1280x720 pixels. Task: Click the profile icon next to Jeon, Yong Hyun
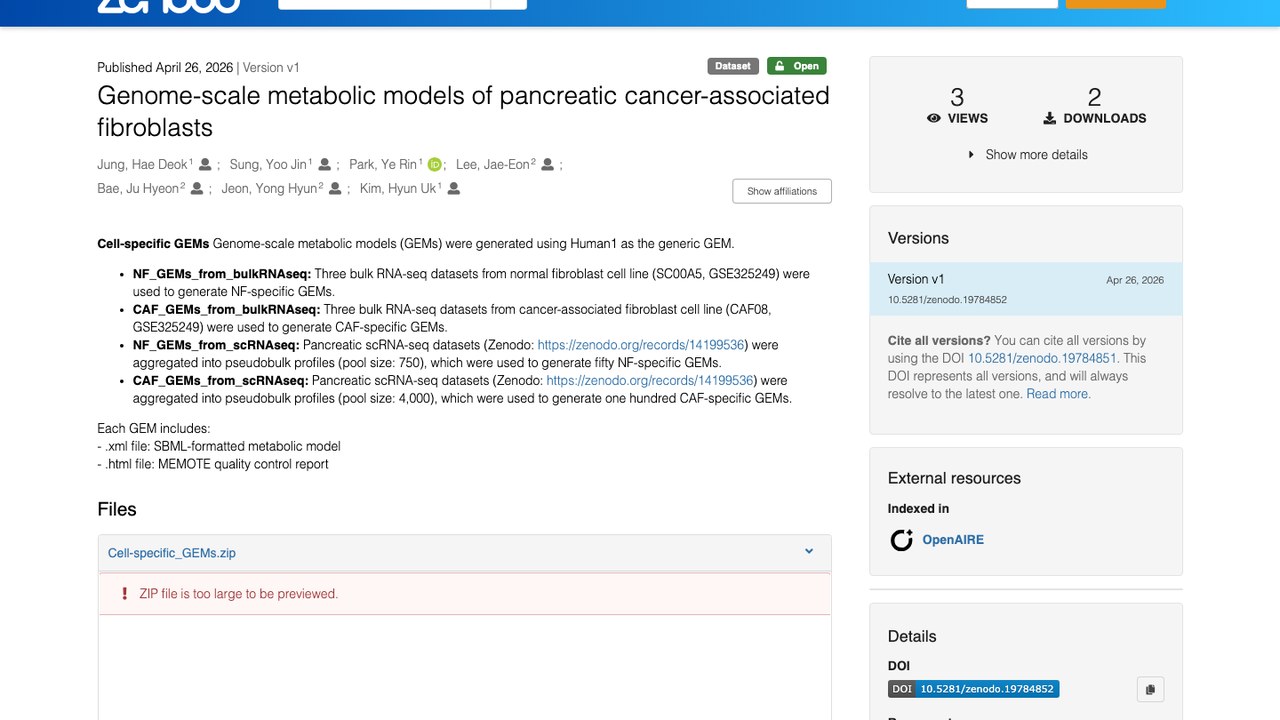[x=335, y=188]
